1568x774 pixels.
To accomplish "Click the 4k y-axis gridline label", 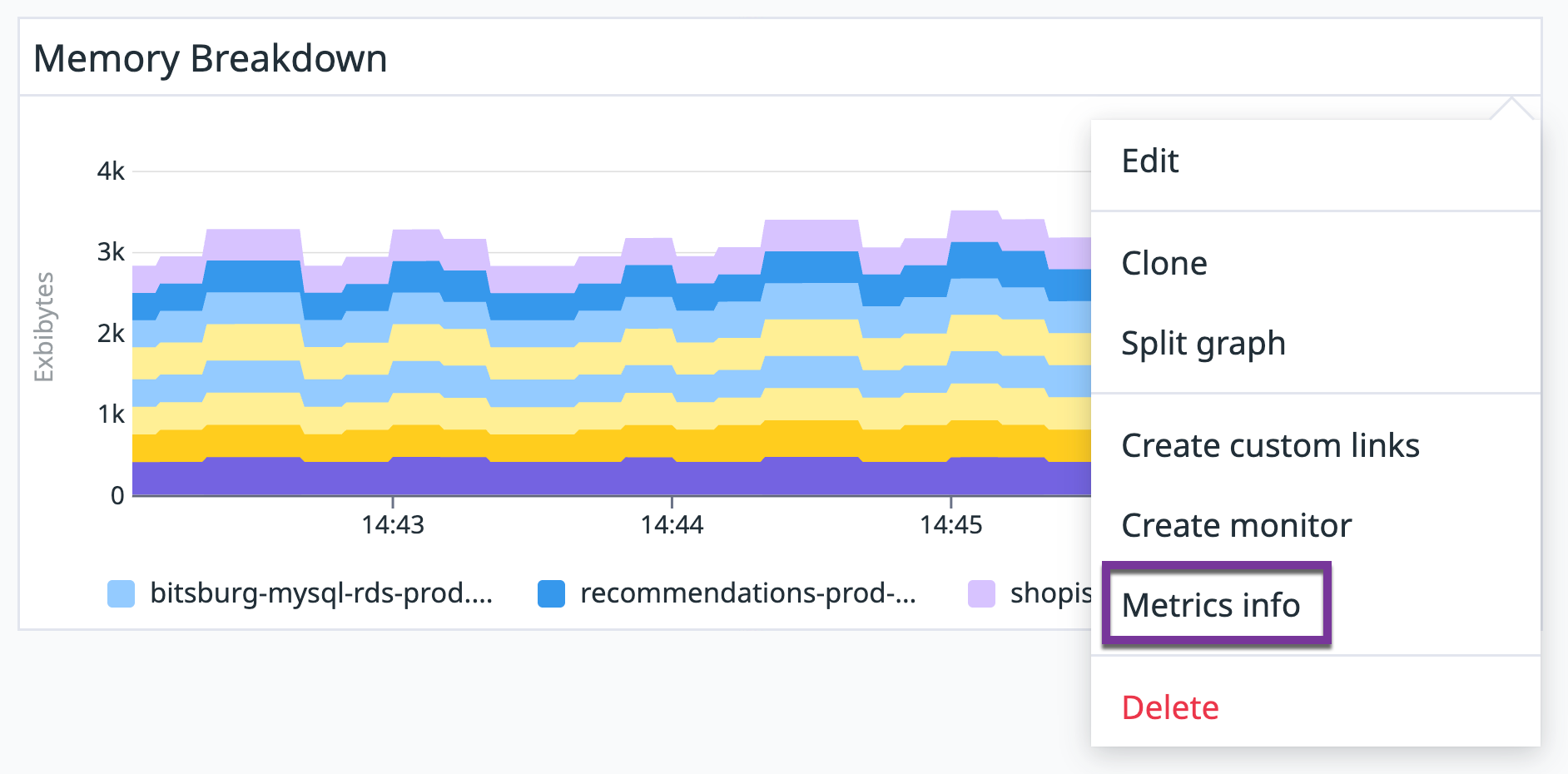I will click(111, 171).
